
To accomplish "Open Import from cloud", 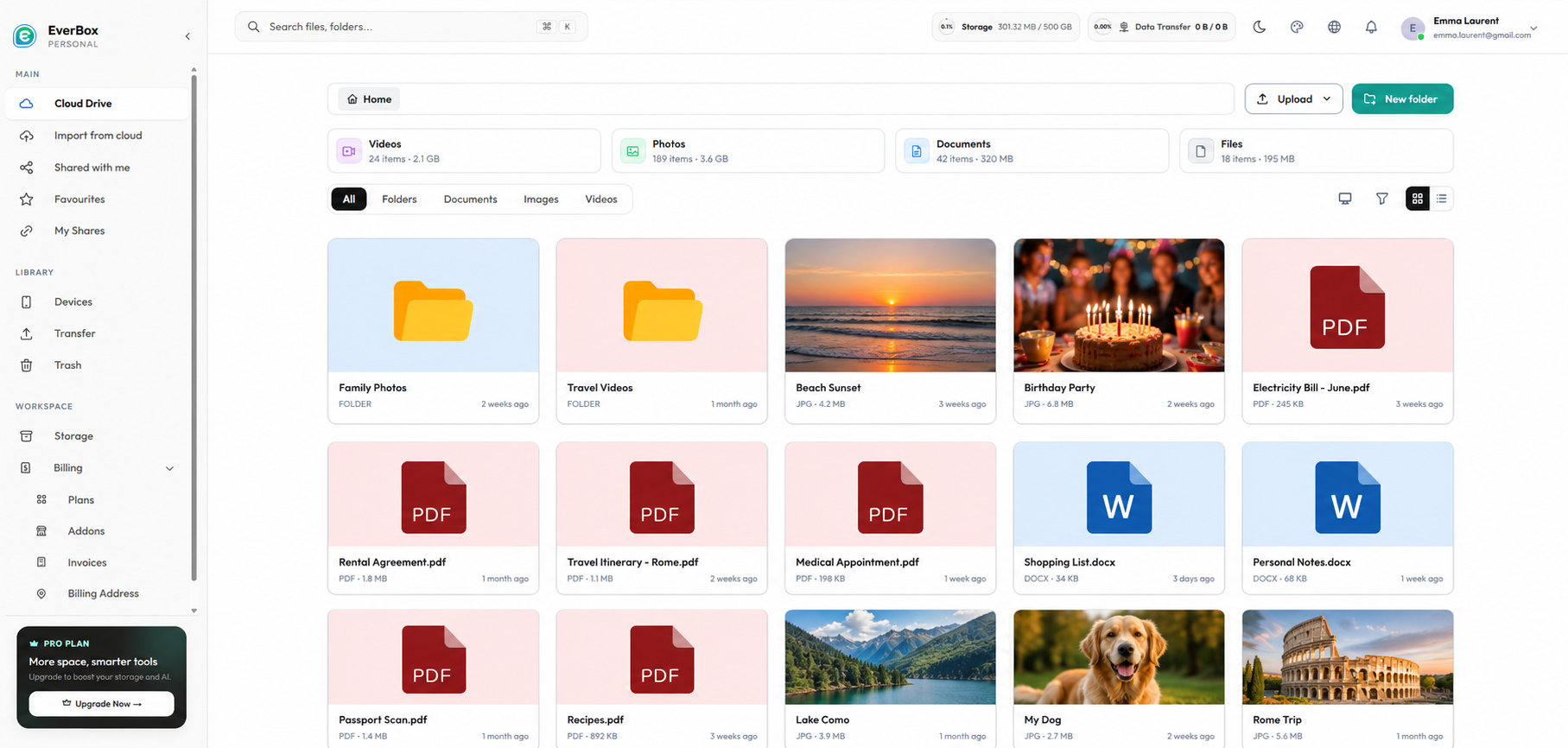I will click(x=96, y=136).
